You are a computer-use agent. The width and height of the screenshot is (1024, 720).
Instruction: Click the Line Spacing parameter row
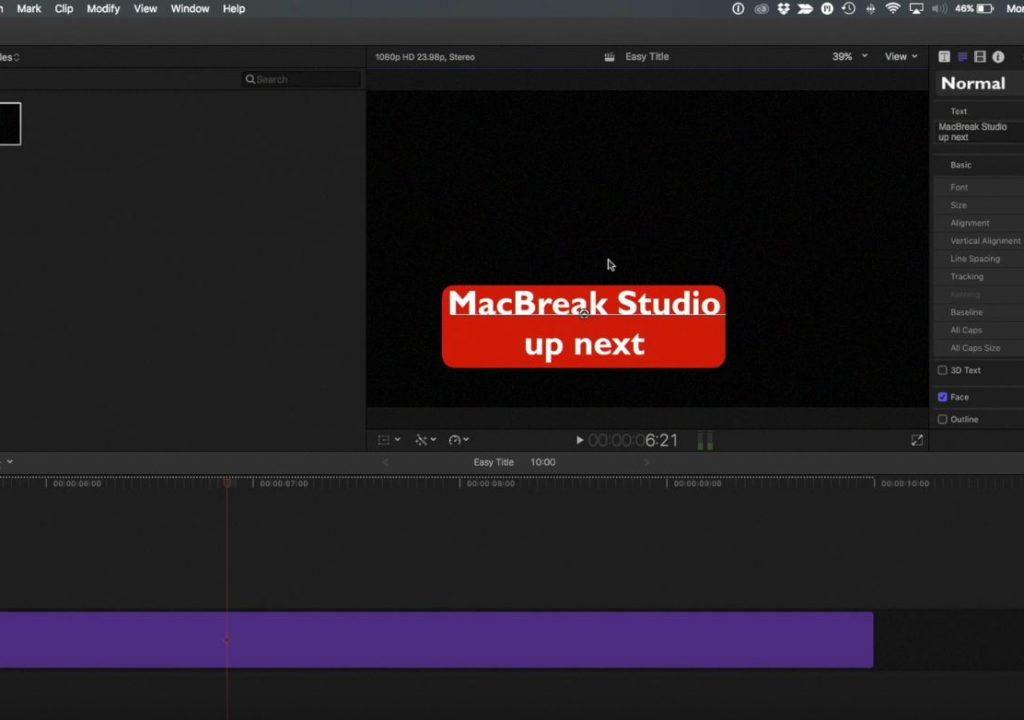pyautogui.click(x=979, y=259)
